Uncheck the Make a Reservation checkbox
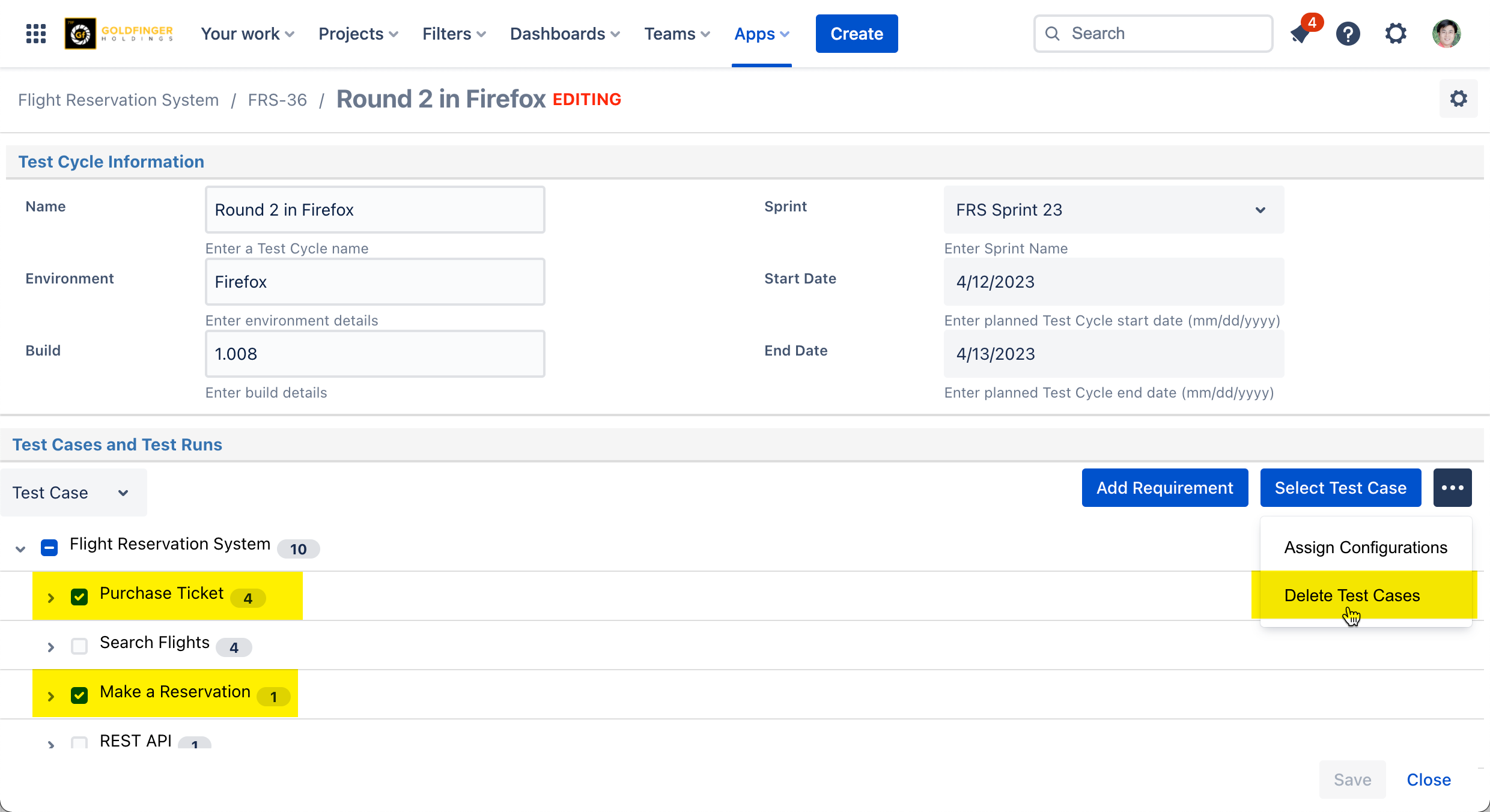Viewport: 1490px width, 812px height. (x=79, y=695)
